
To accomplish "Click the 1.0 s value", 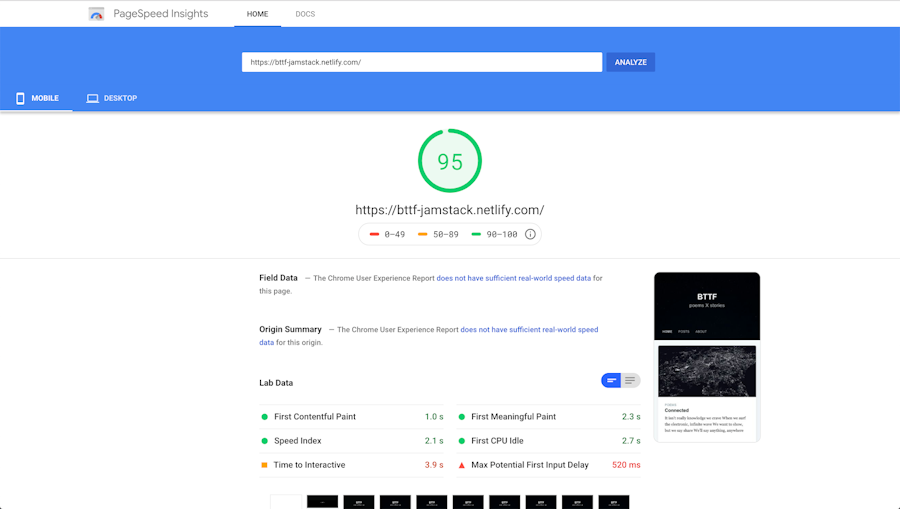I will [434, 417].
